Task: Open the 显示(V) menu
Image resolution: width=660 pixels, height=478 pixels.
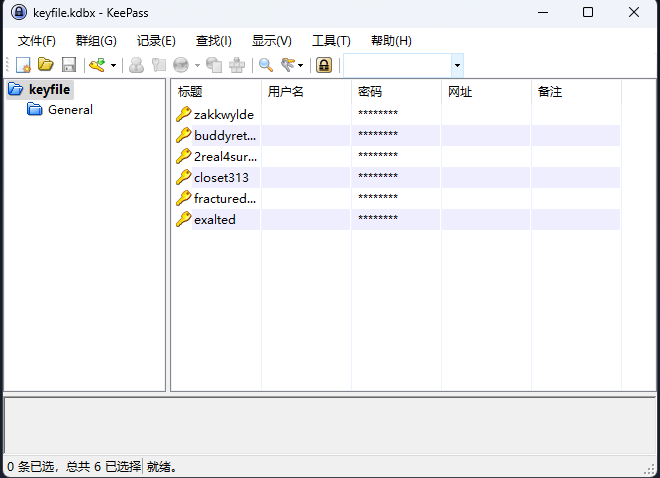Action: [271, 41]
